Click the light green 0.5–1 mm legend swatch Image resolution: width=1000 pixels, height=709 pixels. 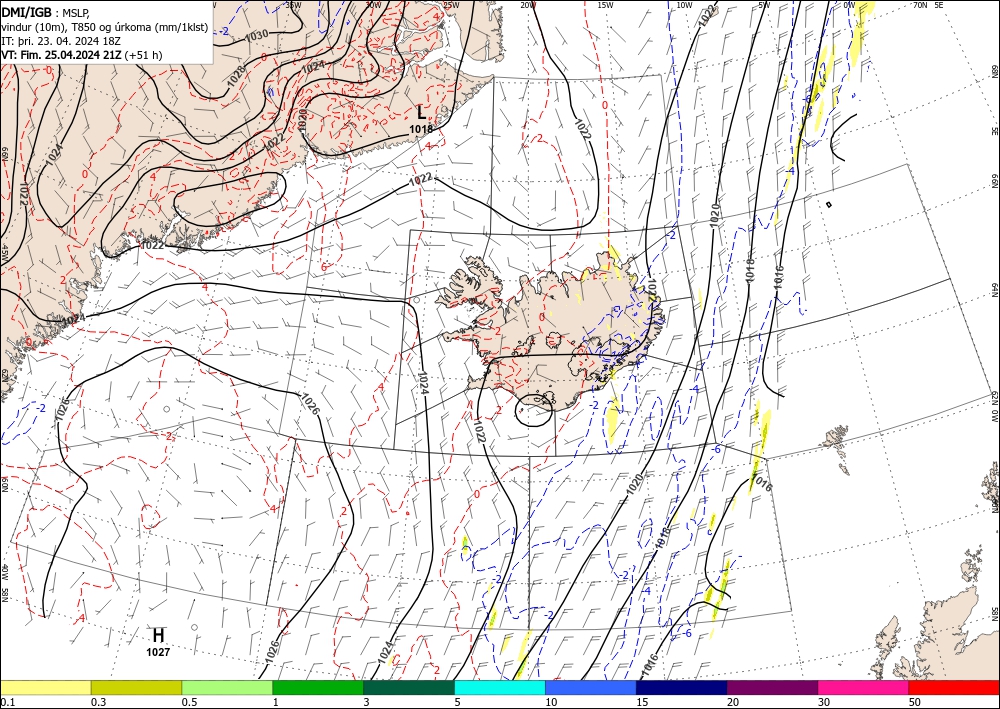click(227, 687)
